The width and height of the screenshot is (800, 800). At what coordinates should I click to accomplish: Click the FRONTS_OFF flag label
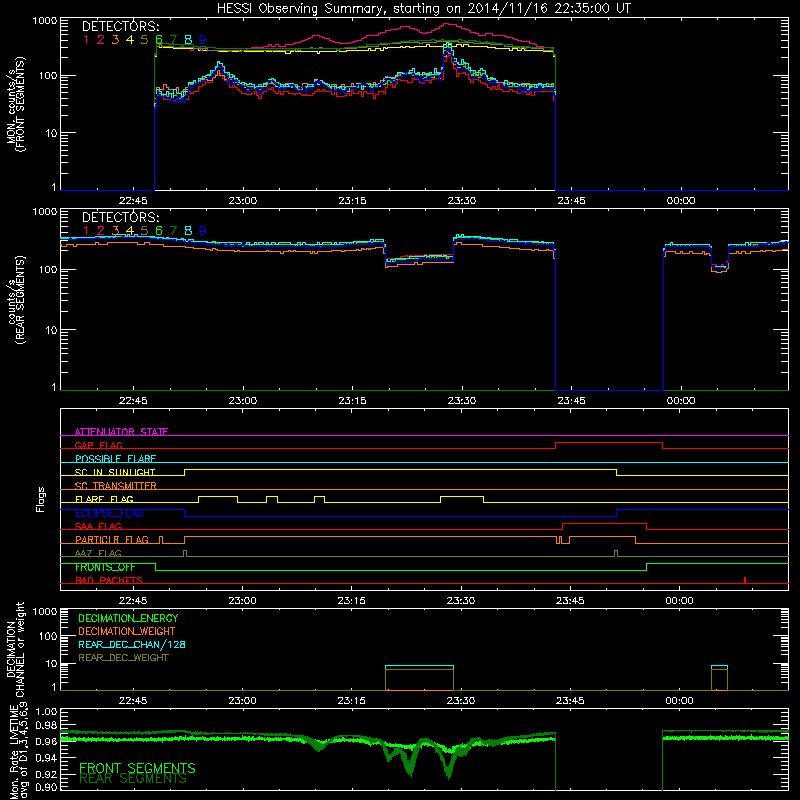[105, 567]
